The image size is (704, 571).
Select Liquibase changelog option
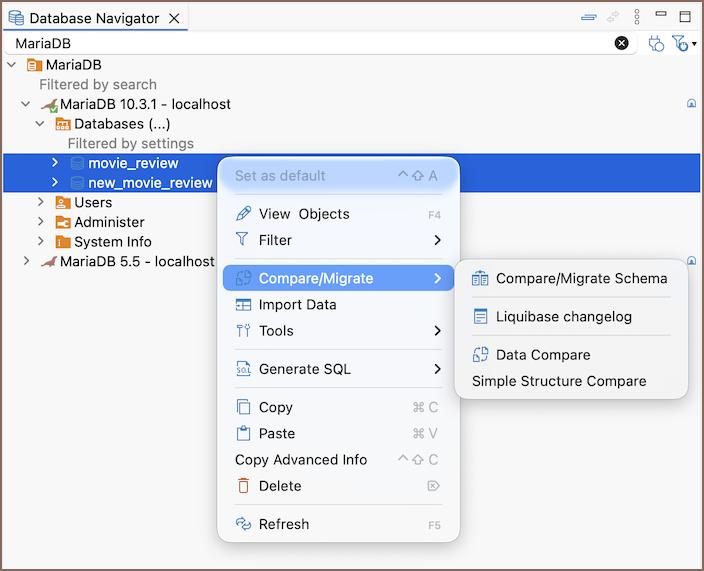tap(563, 317)
